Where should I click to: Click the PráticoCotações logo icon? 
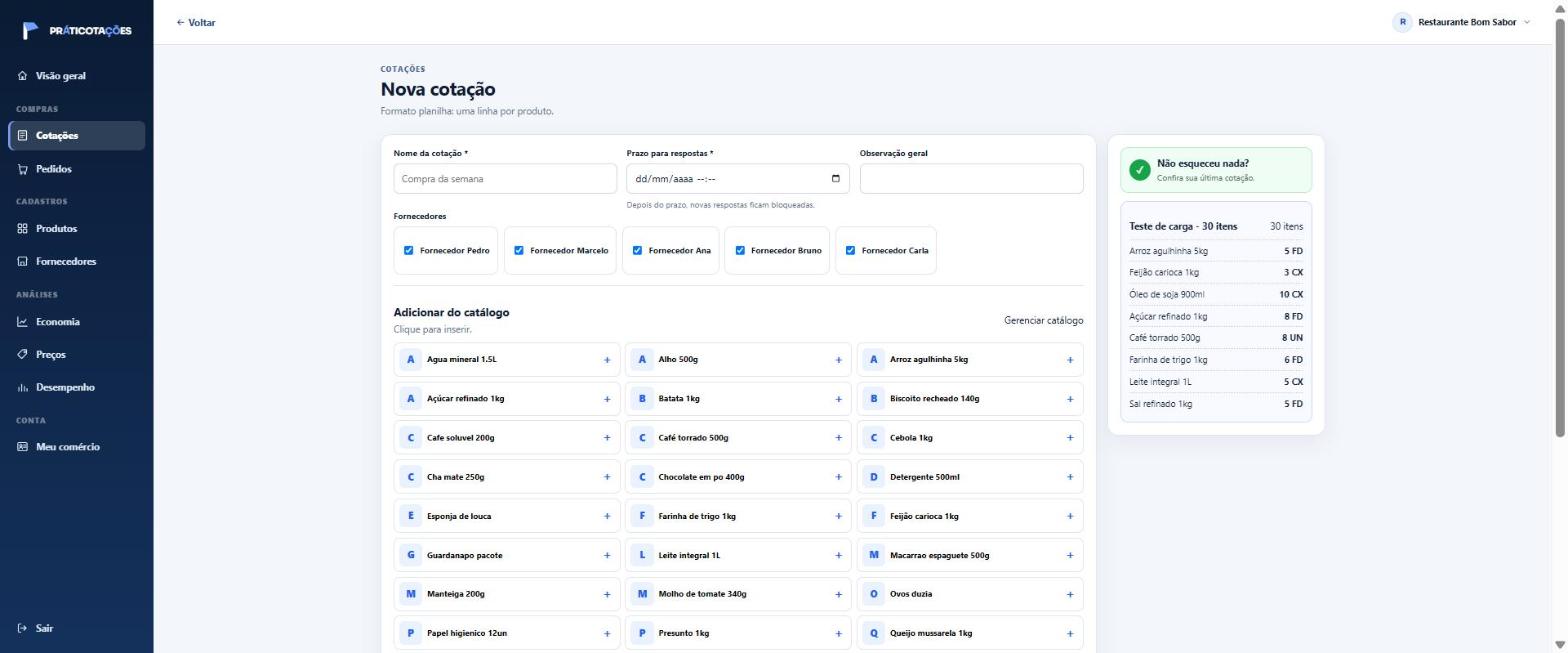point(30,30)
